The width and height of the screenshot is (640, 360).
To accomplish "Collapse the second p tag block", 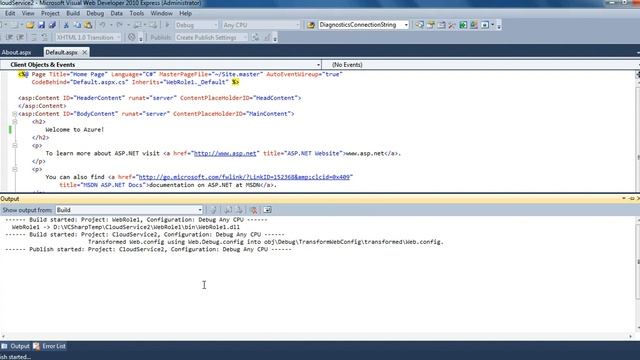I will [15, 169].
